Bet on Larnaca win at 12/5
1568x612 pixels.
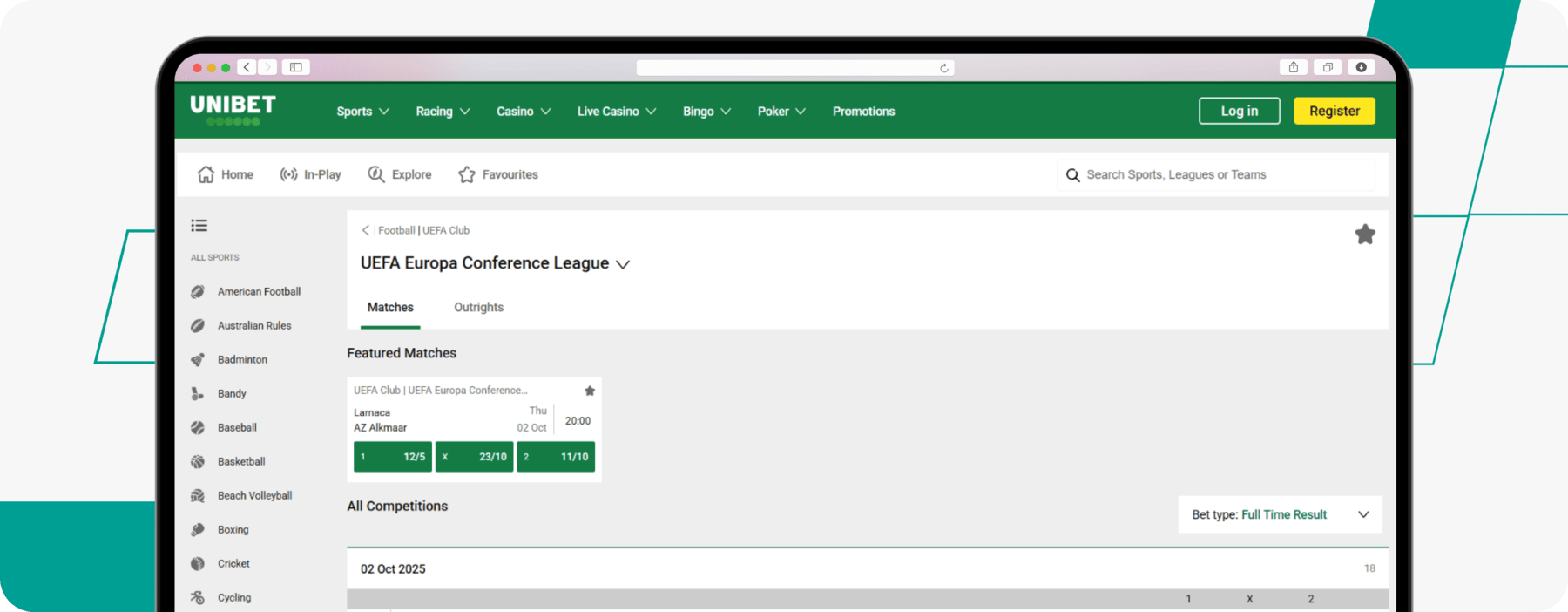click(393, 457)
